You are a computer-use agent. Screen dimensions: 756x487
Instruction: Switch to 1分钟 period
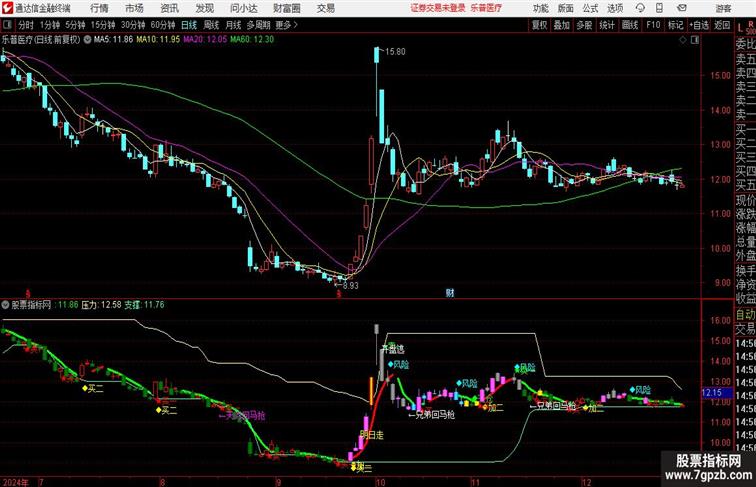[50, 25]
